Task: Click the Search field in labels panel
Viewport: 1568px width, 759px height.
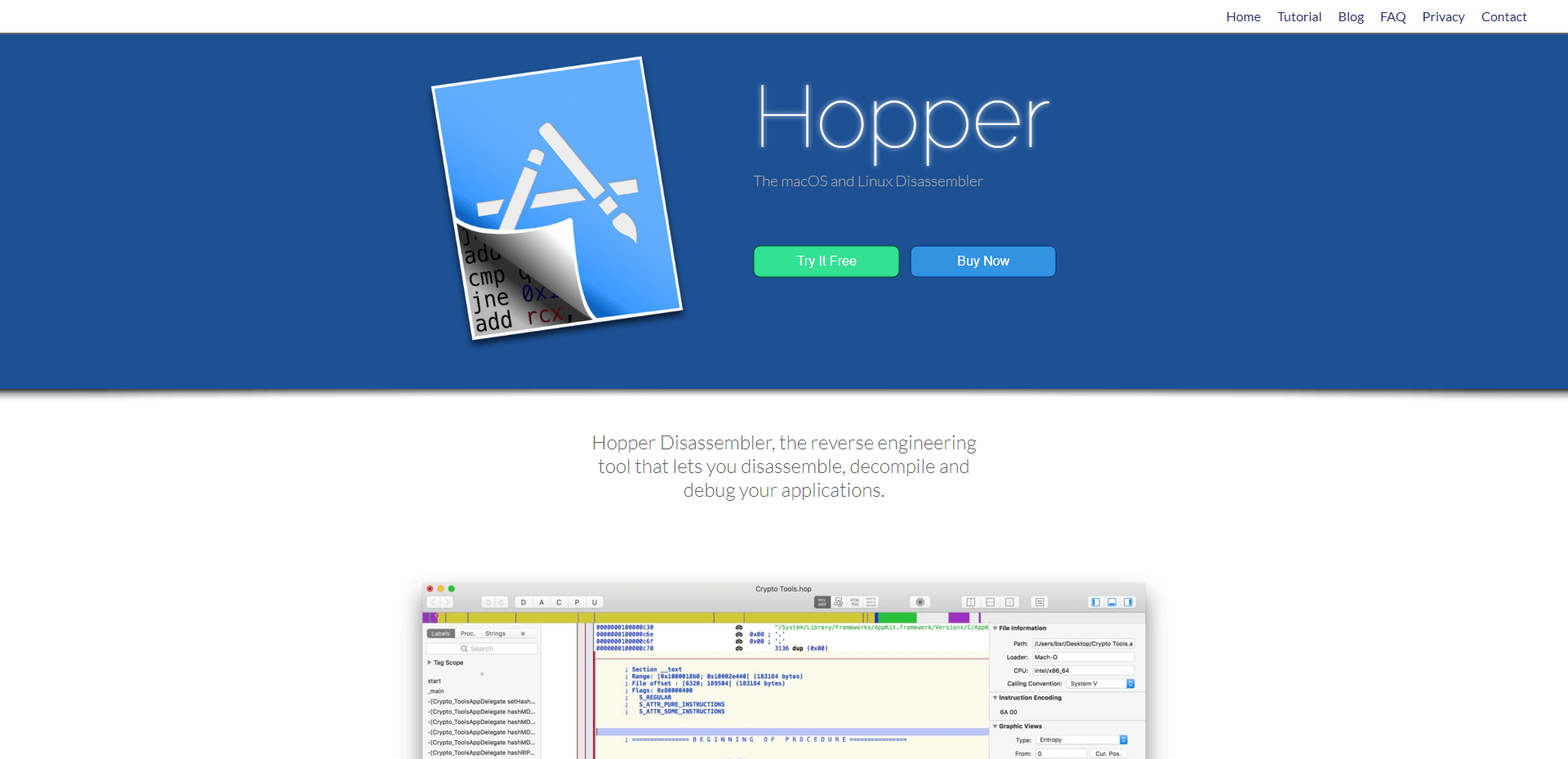Action: click(x=482, y=649)
